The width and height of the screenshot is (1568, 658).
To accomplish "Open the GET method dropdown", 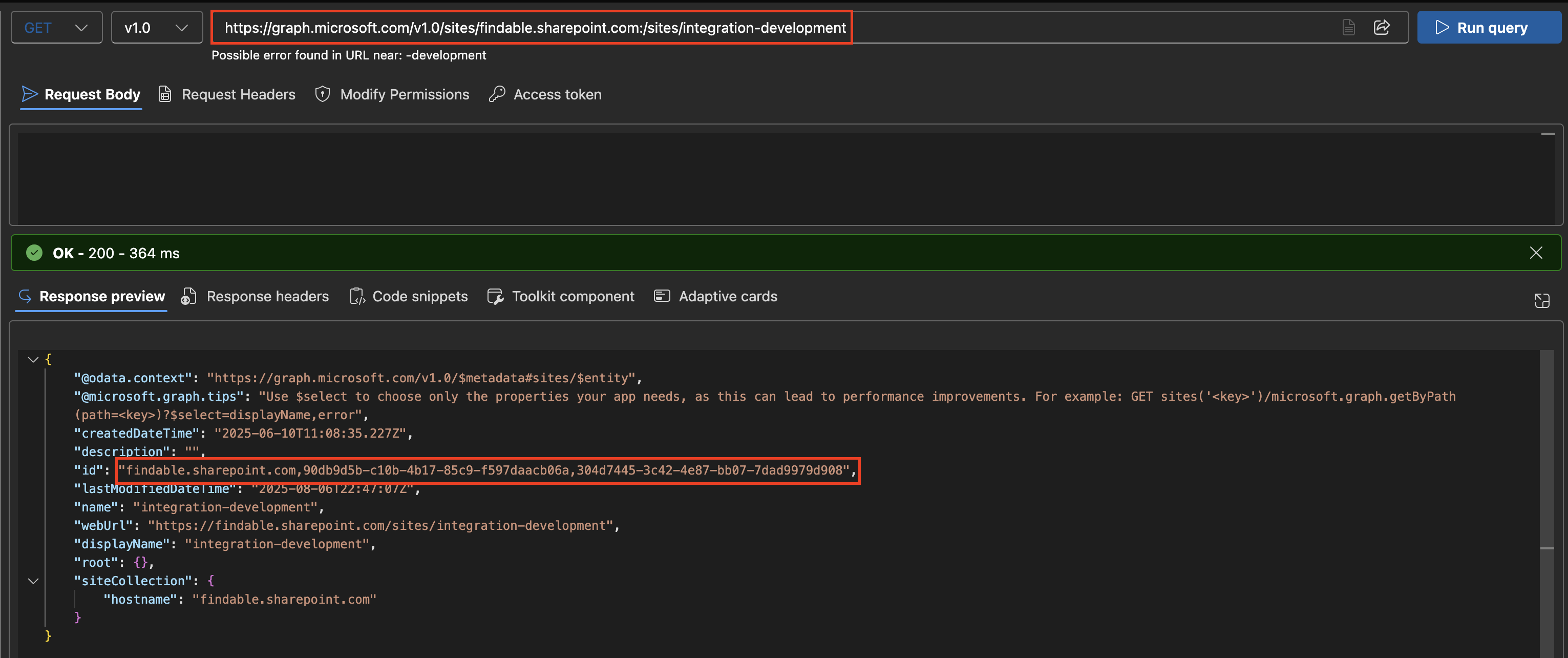I will tap(56, 27).
